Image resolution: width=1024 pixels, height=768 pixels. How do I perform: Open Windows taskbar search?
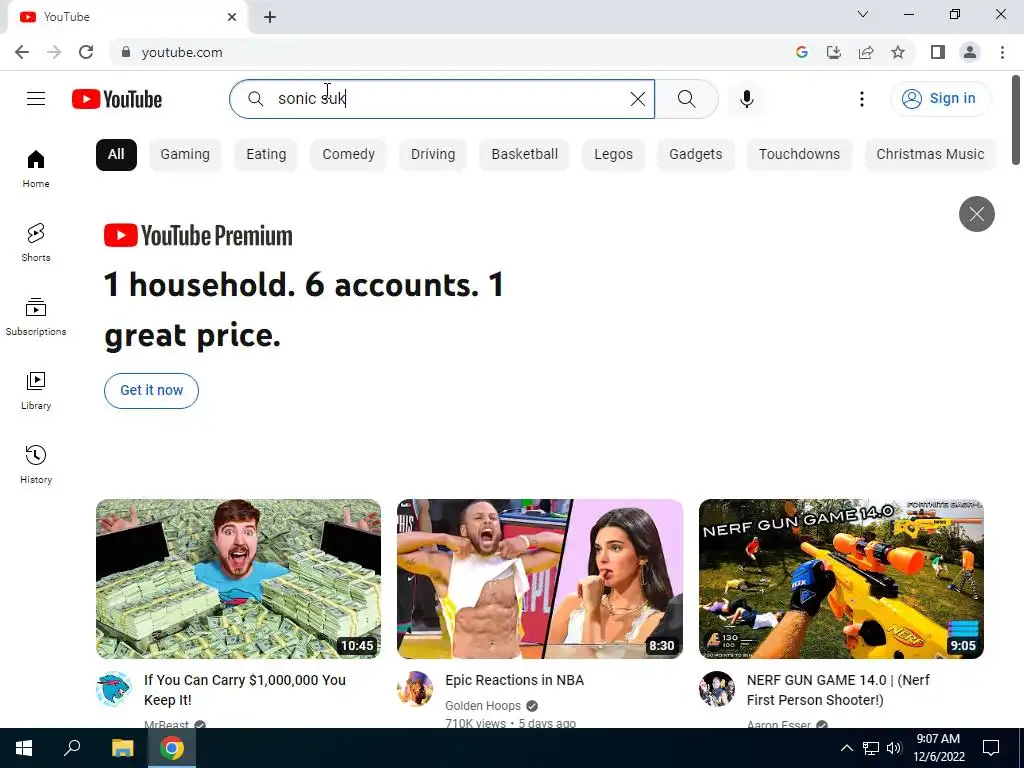coord(72,748)
